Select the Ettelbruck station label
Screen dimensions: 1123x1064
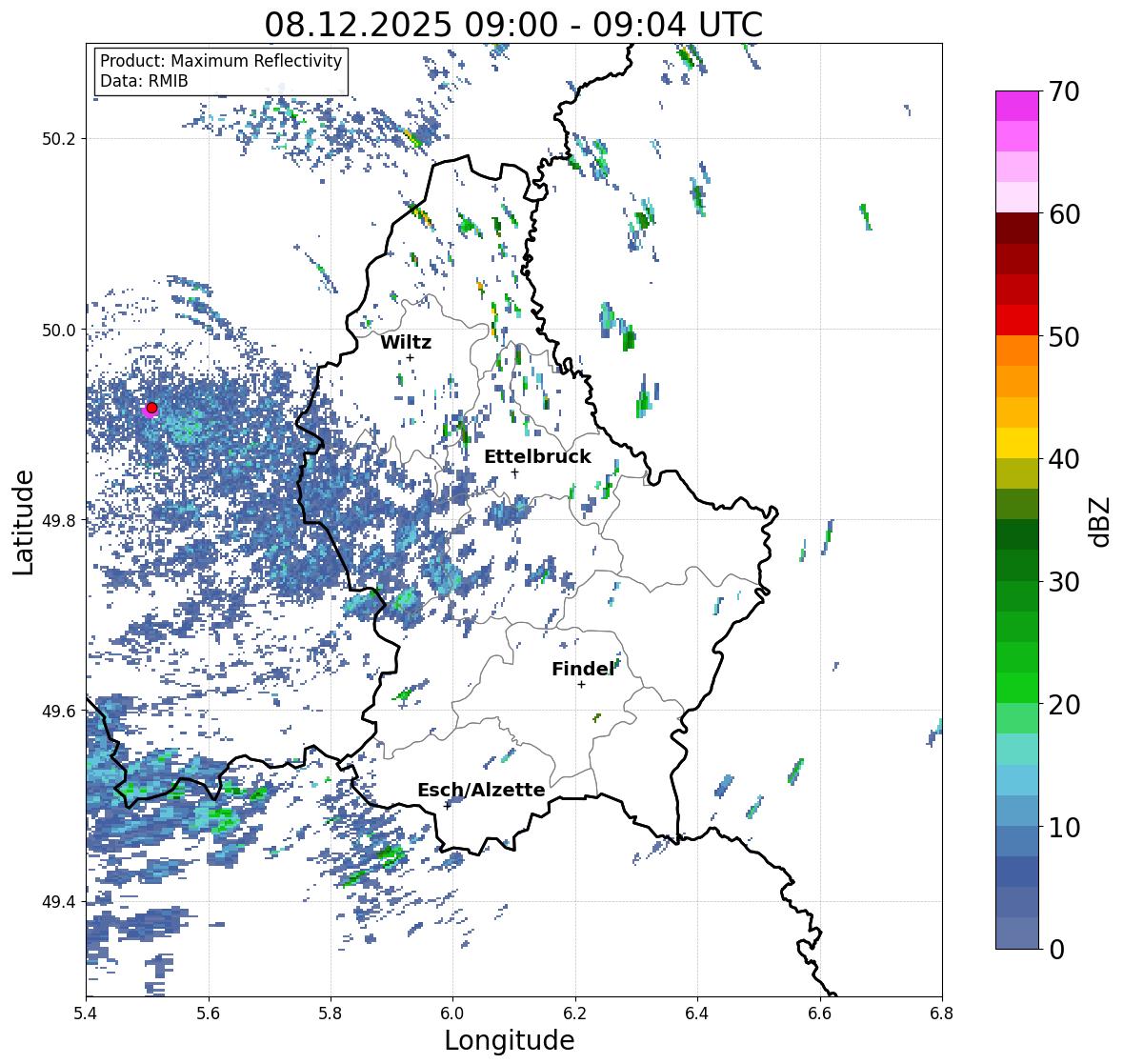coord(537,457)
